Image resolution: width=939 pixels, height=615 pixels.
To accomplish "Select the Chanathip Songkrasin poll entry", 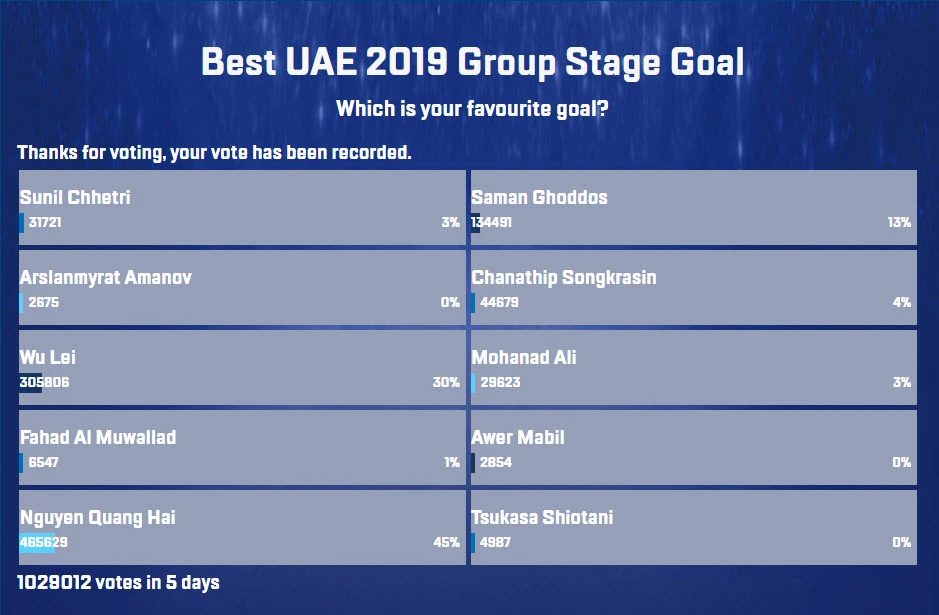I will pyautogui.click(x=693, y=288).
